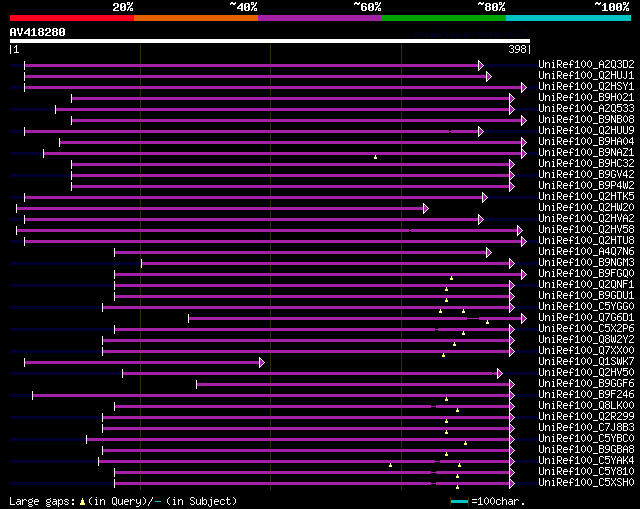Click UniRef100_Q1SWK7 label

(x=586, y=362)
